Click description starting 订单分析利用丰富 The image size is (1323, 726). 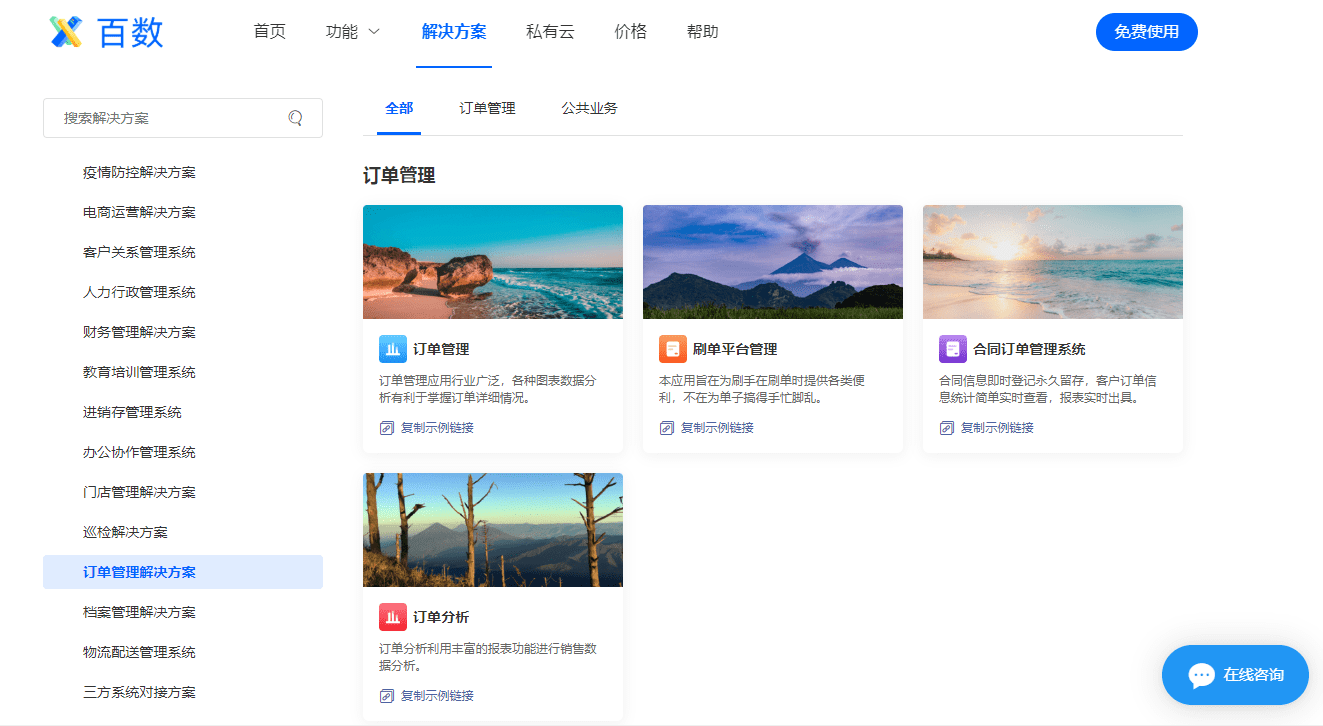pyautogui.click(x=488, y=657)
